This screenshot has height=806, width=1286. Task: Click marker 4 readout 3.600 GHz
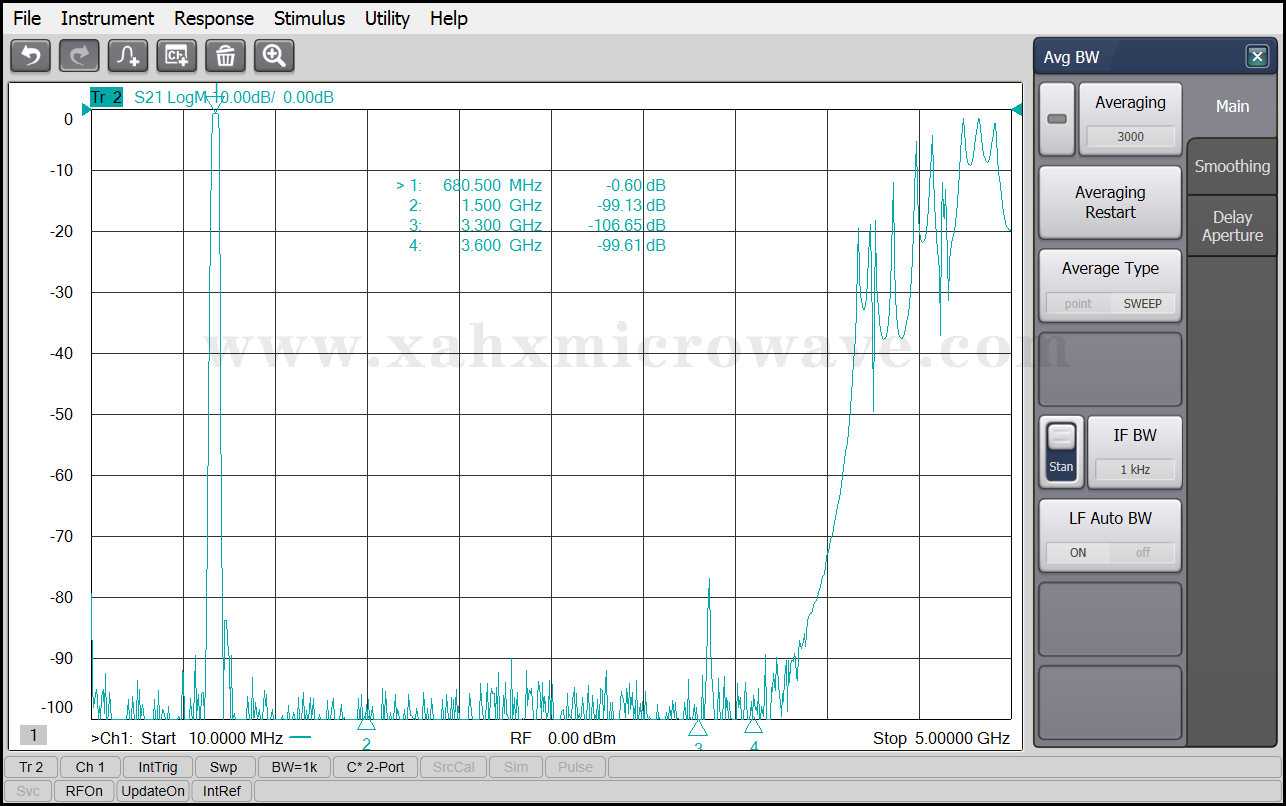[x=502, y=245]
